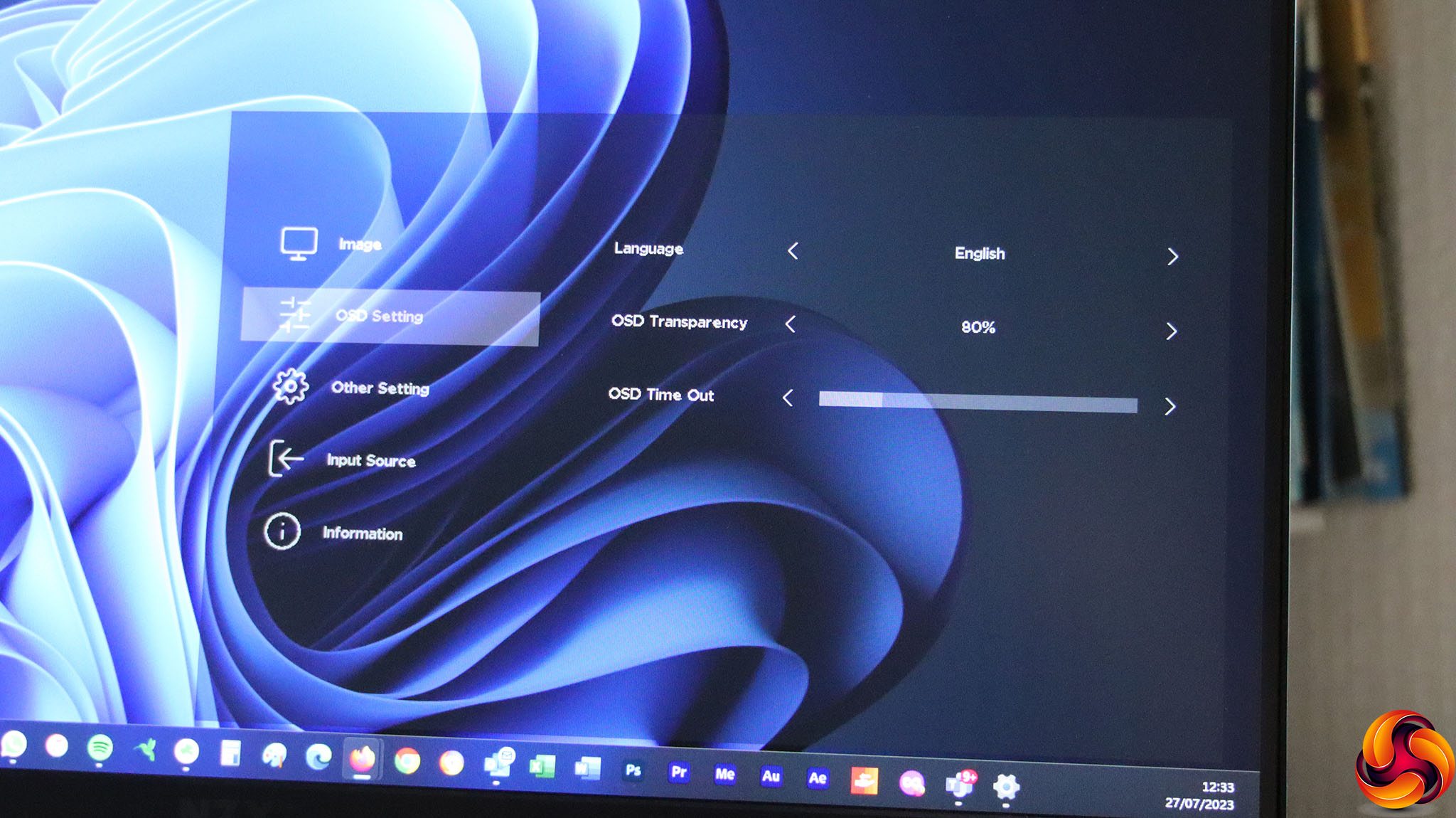Open Other Setting gear icon
Image resolution: width=1456 pixels, height=818 pixels.
pos(290,387)
